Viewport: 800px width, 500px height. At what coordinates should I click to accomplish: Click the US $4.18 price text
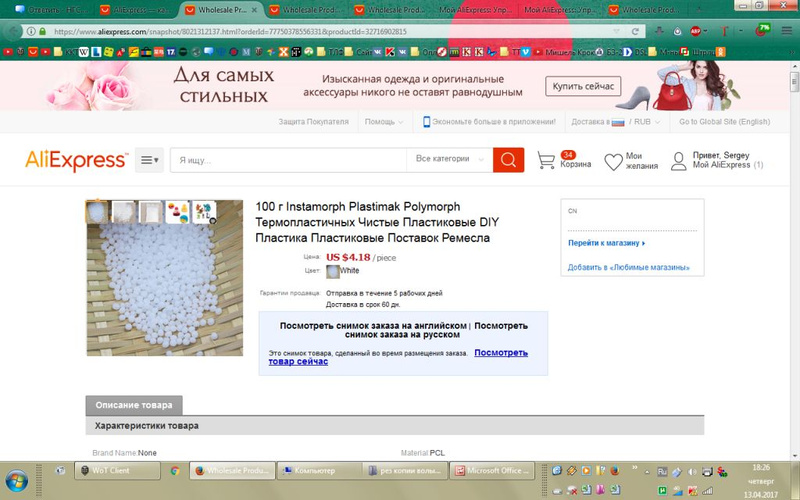tap(348, 257)
